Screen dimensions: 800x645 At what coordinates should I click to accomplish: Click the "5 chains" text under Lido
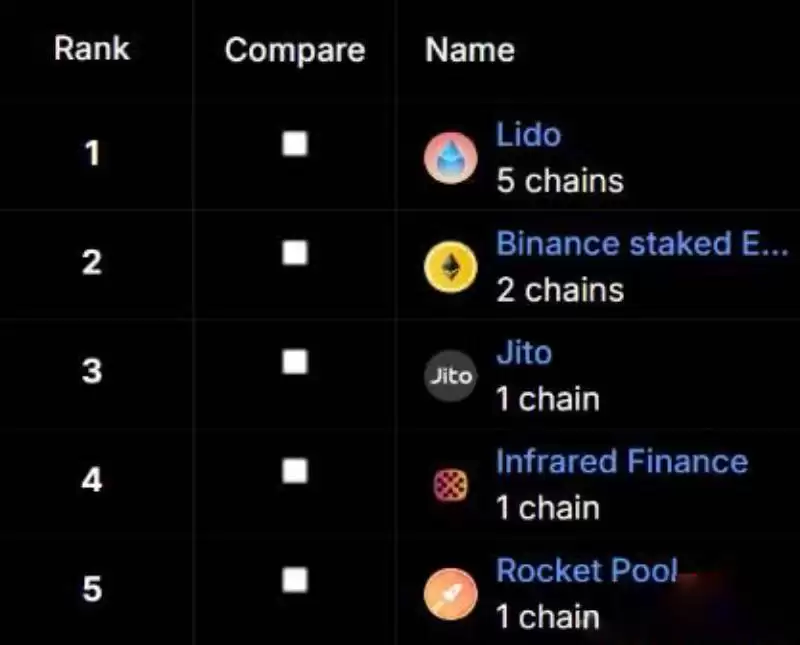click(560, 181)
